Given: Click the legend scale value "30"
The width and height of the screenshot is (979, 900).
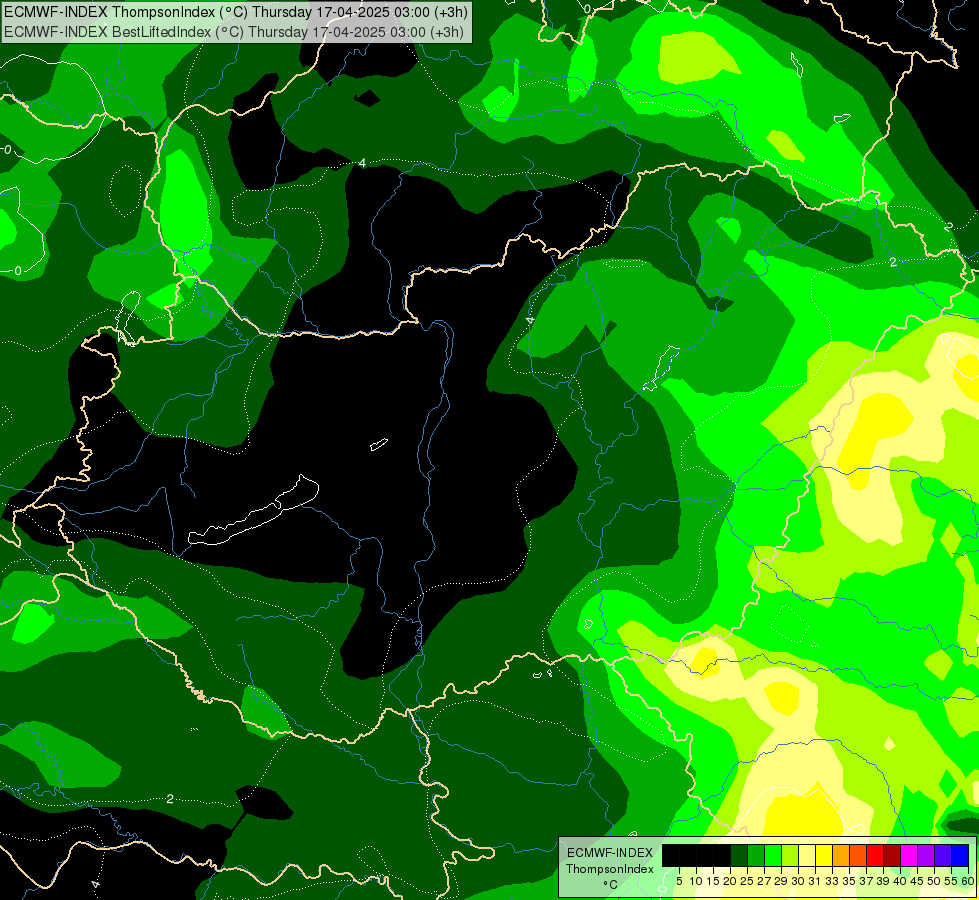Looking at the screenshot, I should click(x=799, y=881).
